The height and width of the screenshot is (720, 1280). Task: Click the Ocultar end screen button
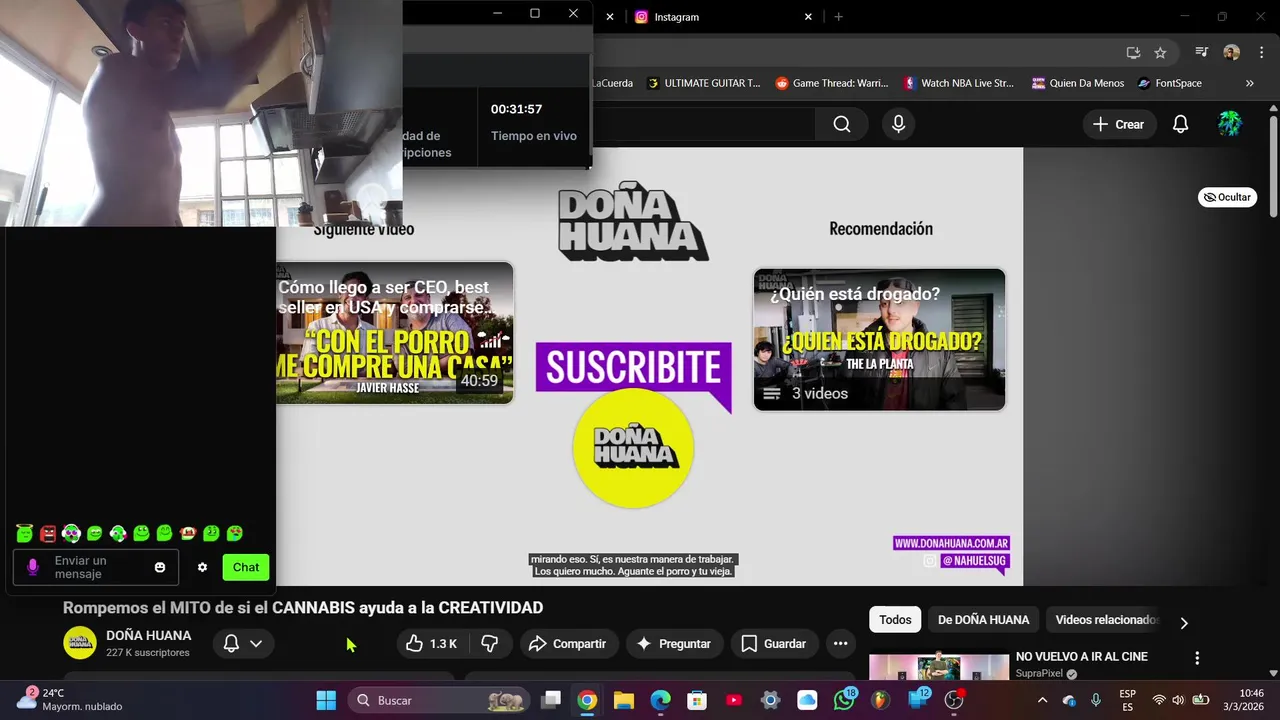click(x=1227, y=197)
